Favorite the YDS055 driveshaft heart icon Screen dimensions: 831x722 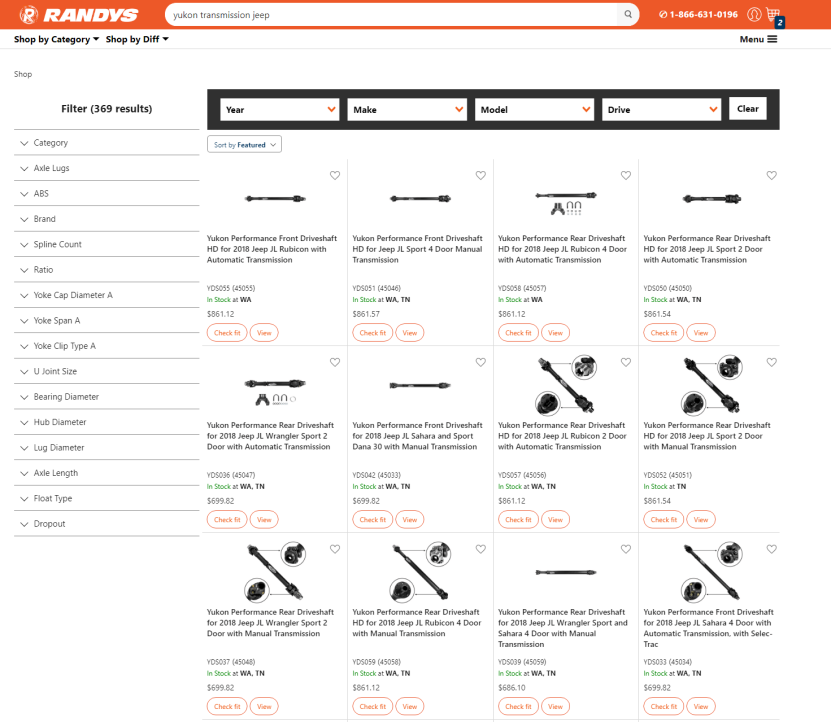coord(335,175)
